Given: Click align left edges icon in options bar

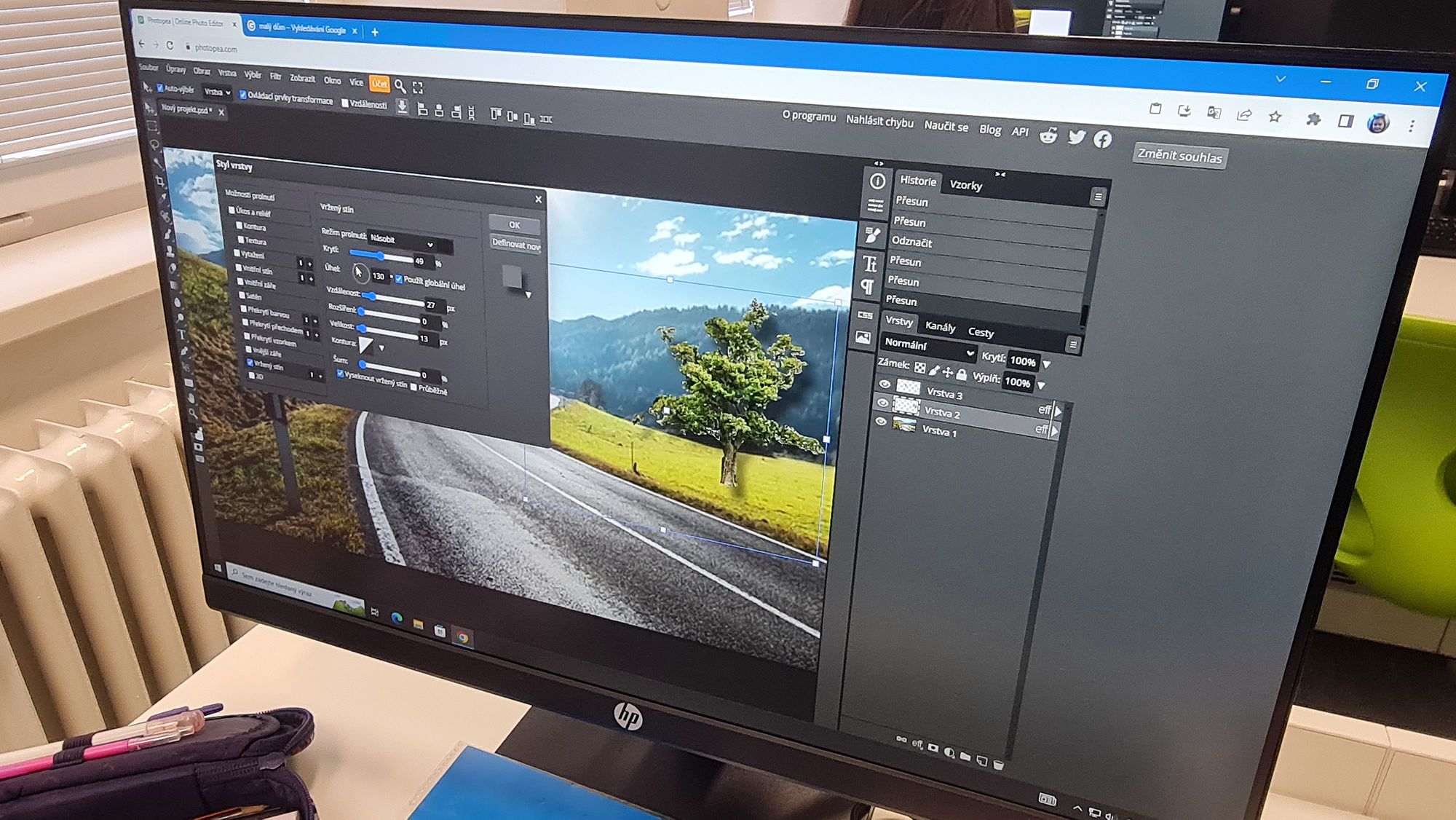Looking at the screenshot, I should pyautogui.click(x=422, y=110).
